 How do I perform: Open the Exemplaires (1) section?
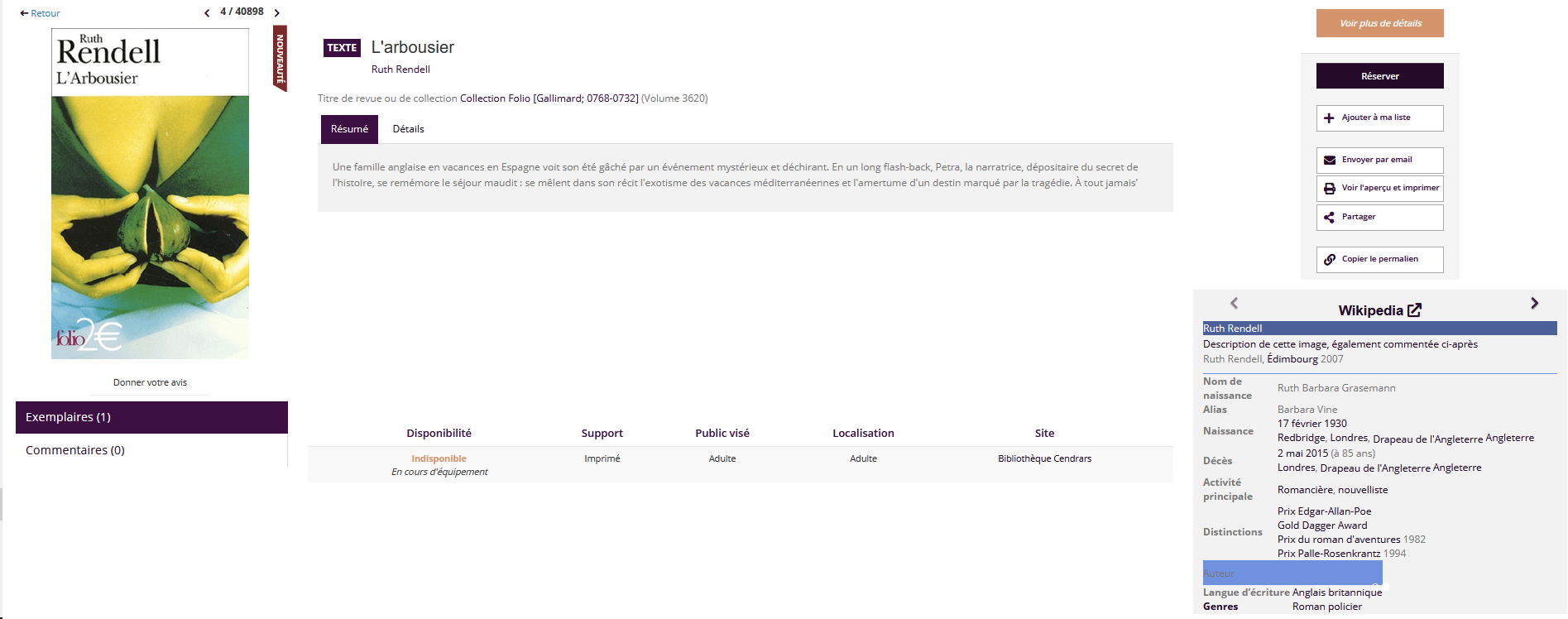coord(151,417)
